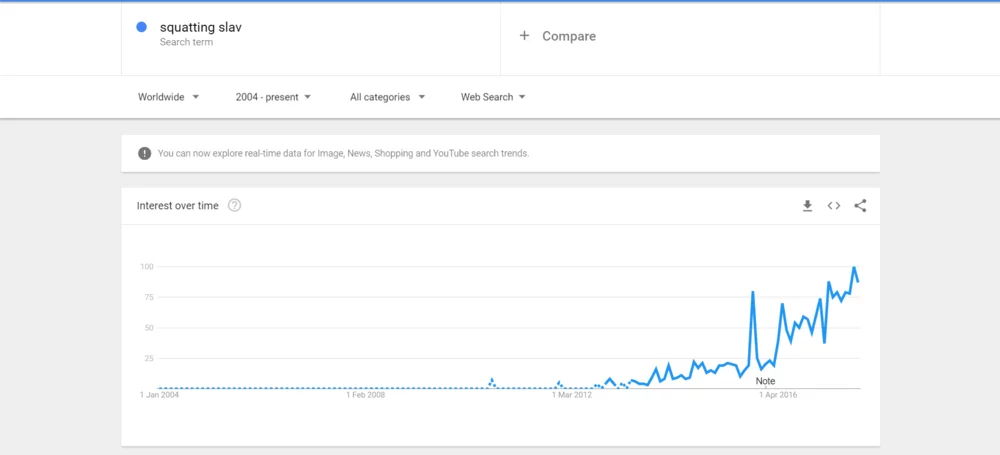Viewport: 1000px width, 455px height.
Task: Click the embed code icon
Action: (x=833, y=206)
